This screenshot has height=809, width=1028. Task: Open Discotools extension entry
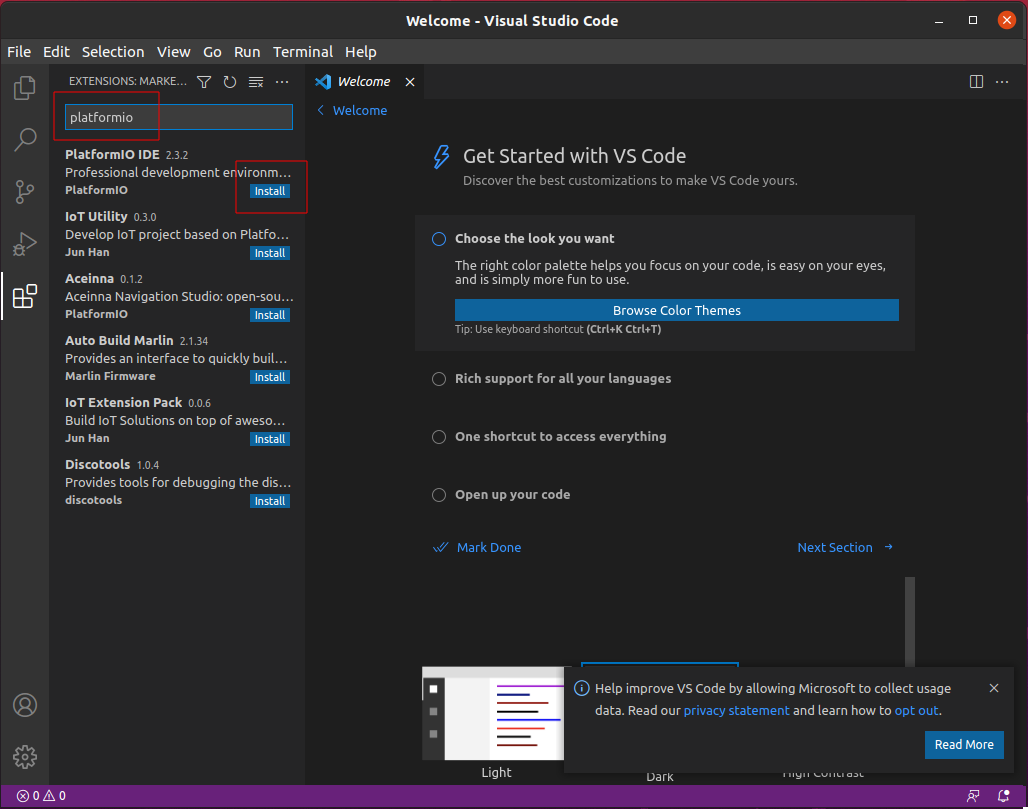click(x=177, y=482)
